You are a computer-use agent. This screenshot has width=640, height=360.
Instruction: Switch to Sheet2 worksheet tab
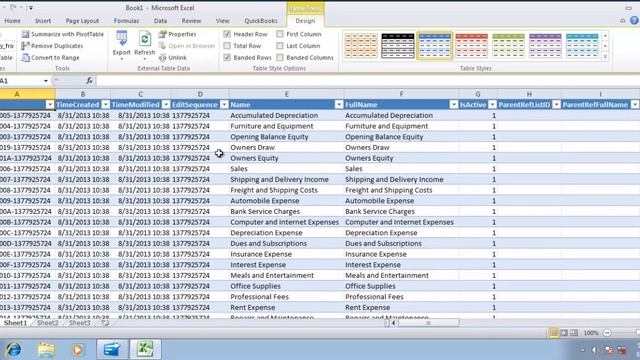point(47,323)
